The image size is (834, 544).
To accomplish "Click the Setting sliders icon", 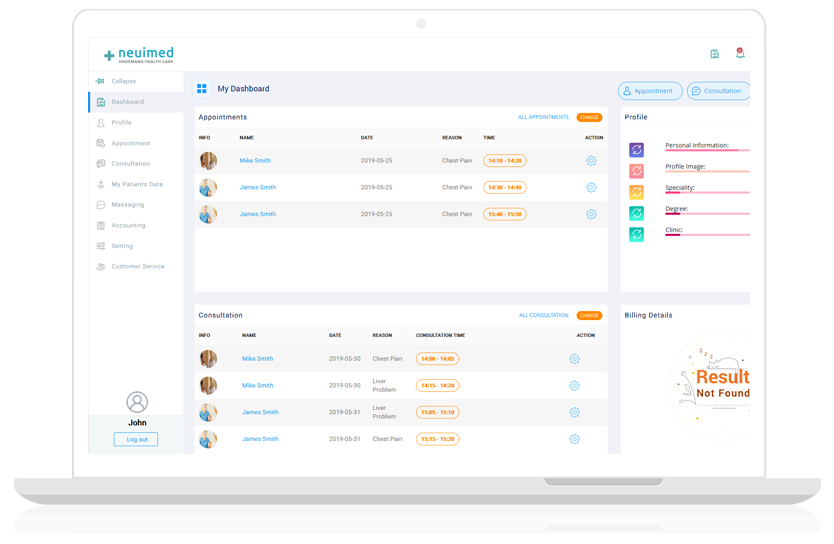I will click(x=101, y=246).
